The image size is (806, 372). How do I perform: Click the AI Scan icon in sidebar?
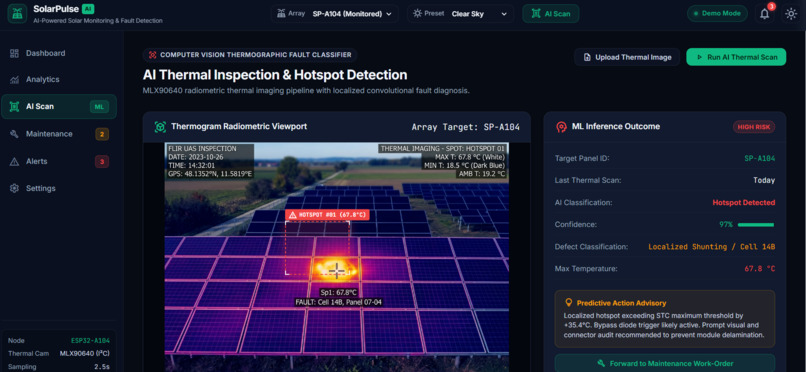point(14,106)
